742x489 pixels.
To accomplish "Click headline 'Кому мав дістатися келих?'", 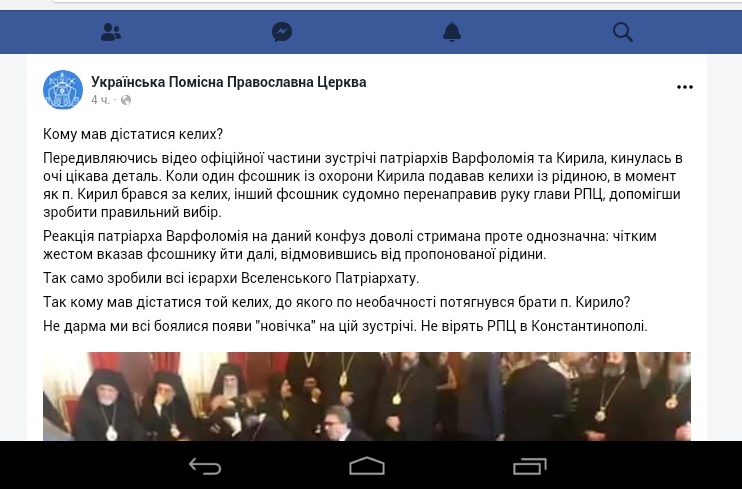I will pyautogui.click(x=133, y=134).
